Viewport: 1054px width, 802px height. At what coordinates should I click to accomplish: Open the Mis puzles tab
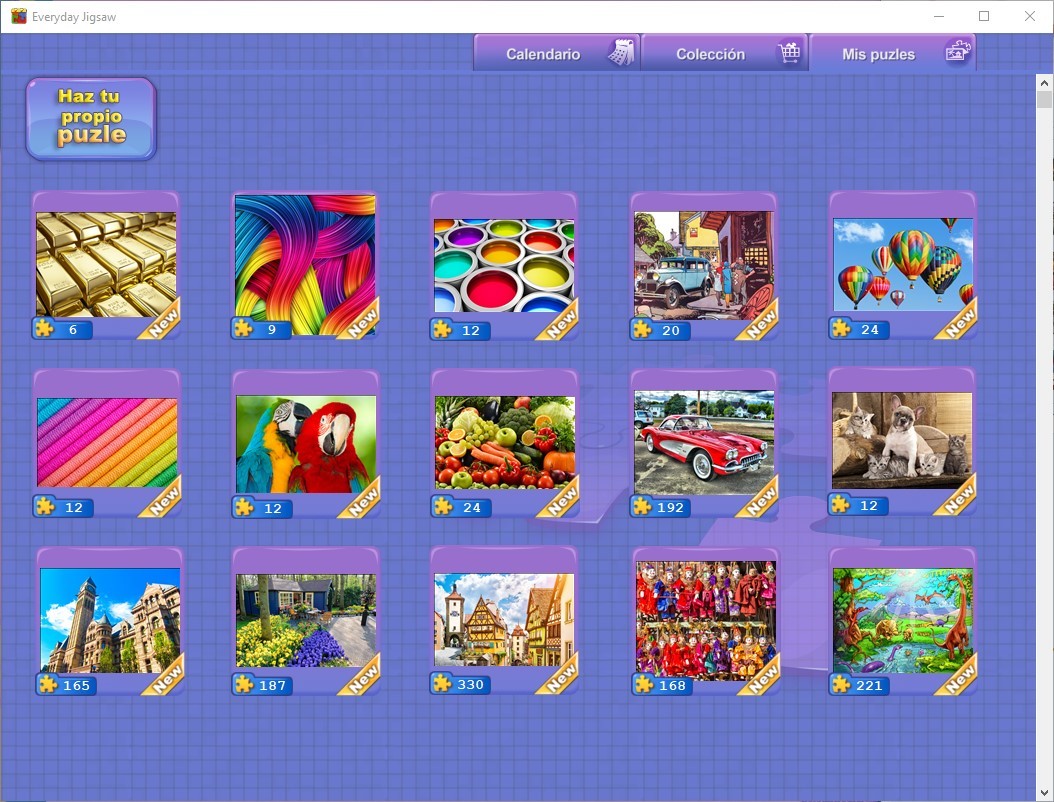[879, 52]
